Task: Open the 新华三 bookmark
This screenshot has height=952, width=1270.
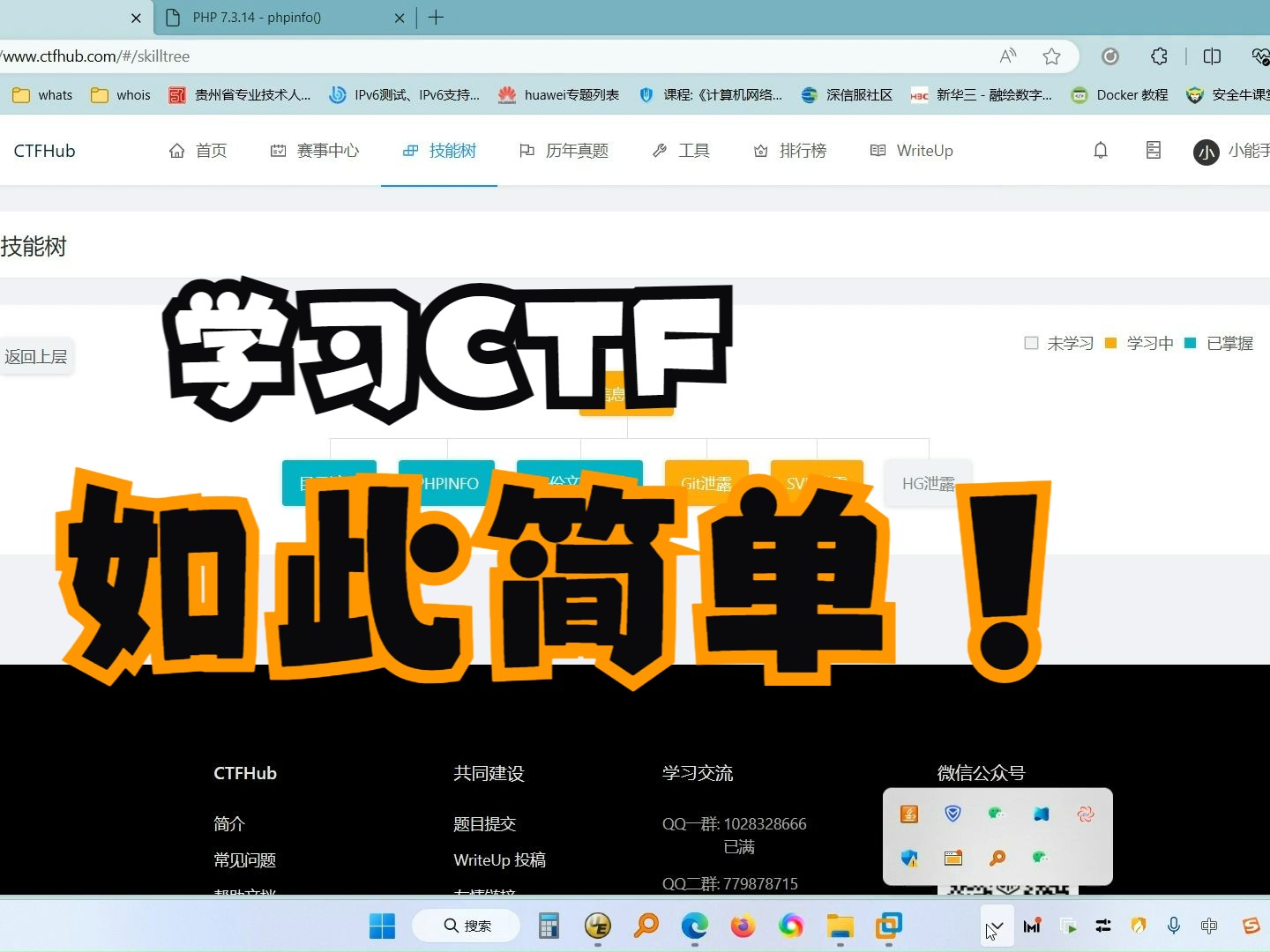Action: pos(981,95)
